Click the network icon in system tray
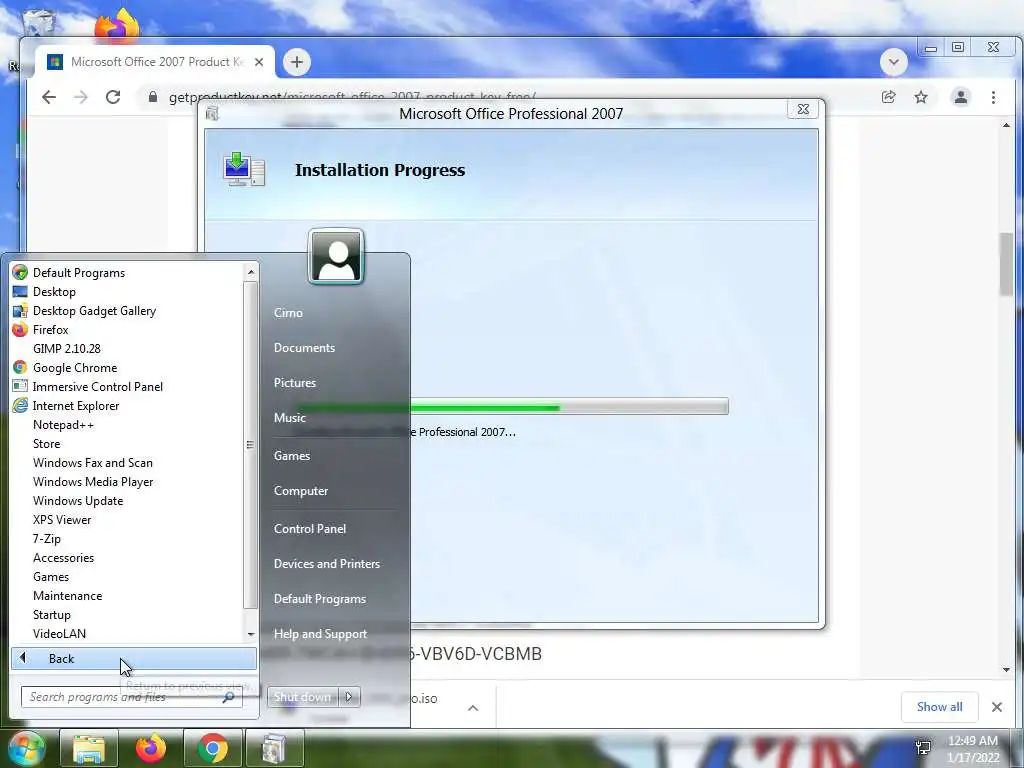Viewport: 1024px width, 768px height. (x=923, y=748)
